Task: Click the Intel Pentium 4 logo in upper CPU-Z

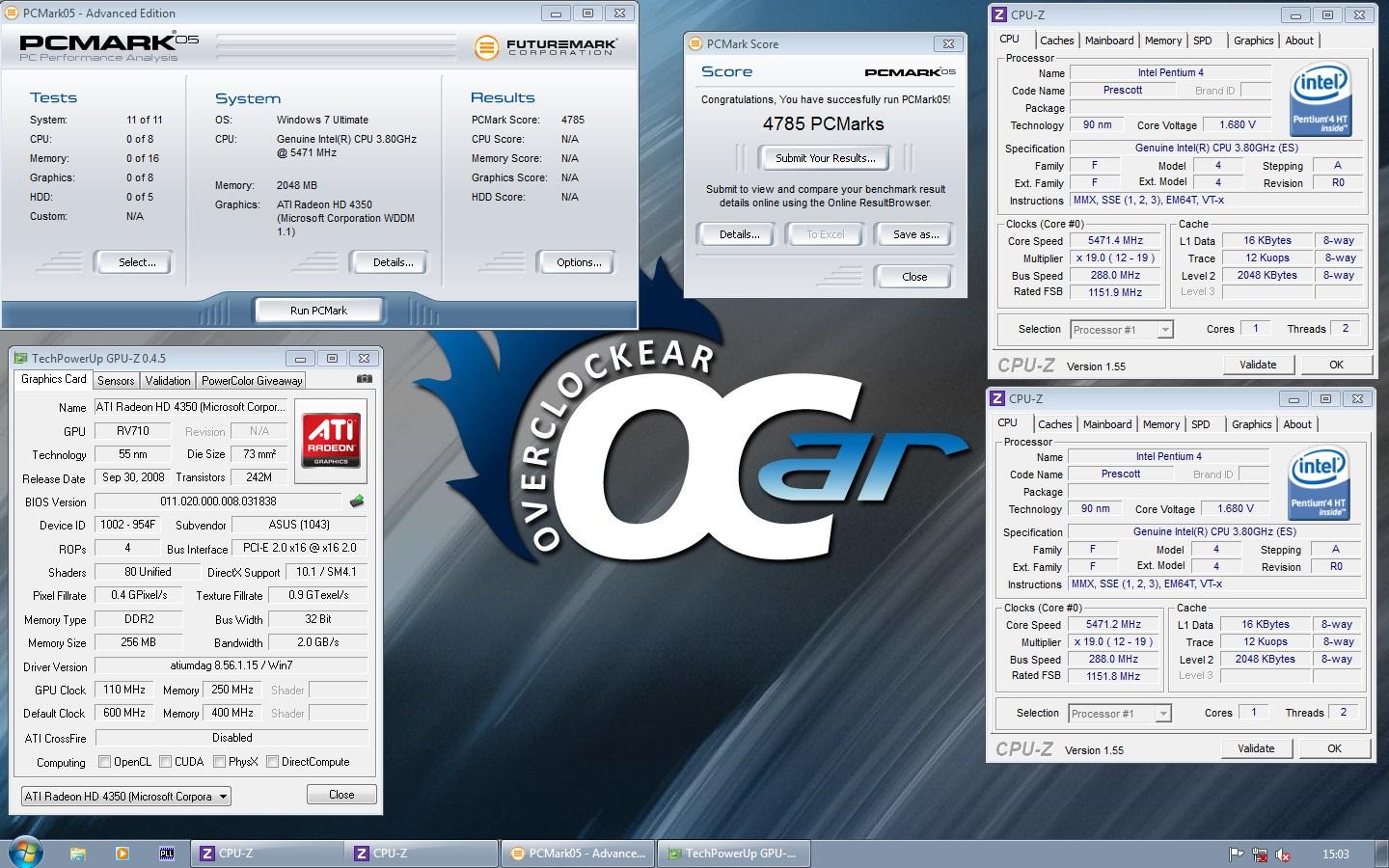Action: pyautogui.click(x=1321, y=99)
